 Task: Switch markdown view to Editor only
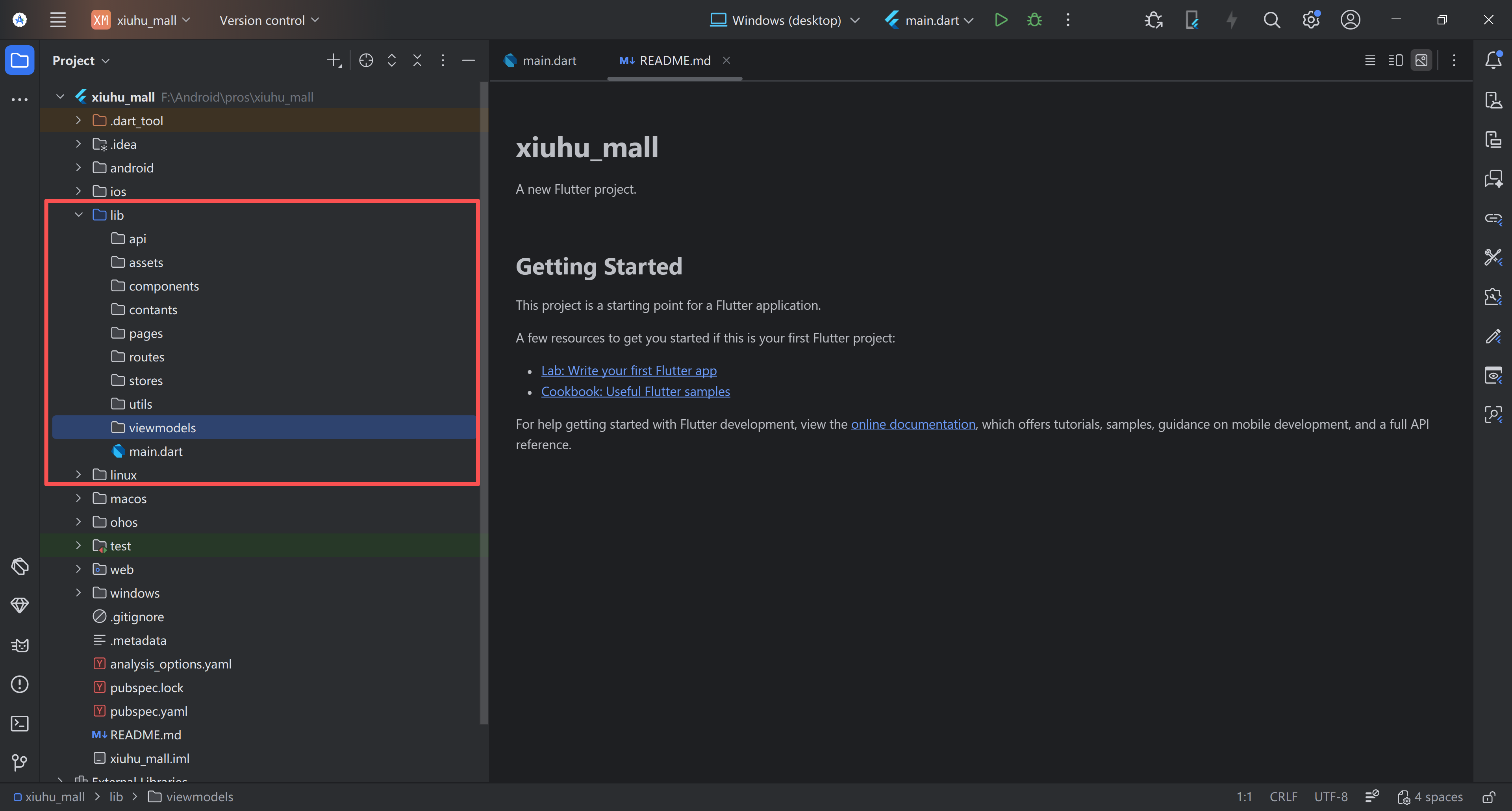click(1370, 61)
